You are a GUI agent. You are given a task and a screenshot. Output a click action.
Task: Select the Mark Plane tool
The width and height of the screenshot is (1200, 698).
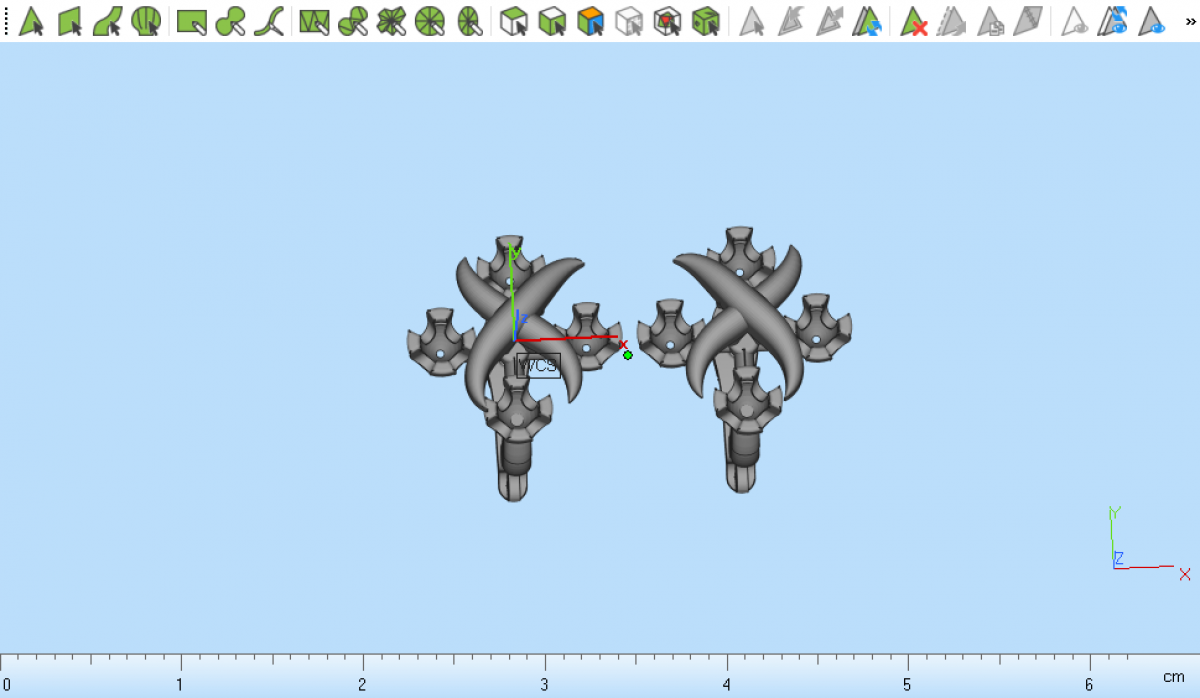pos(70,20)
